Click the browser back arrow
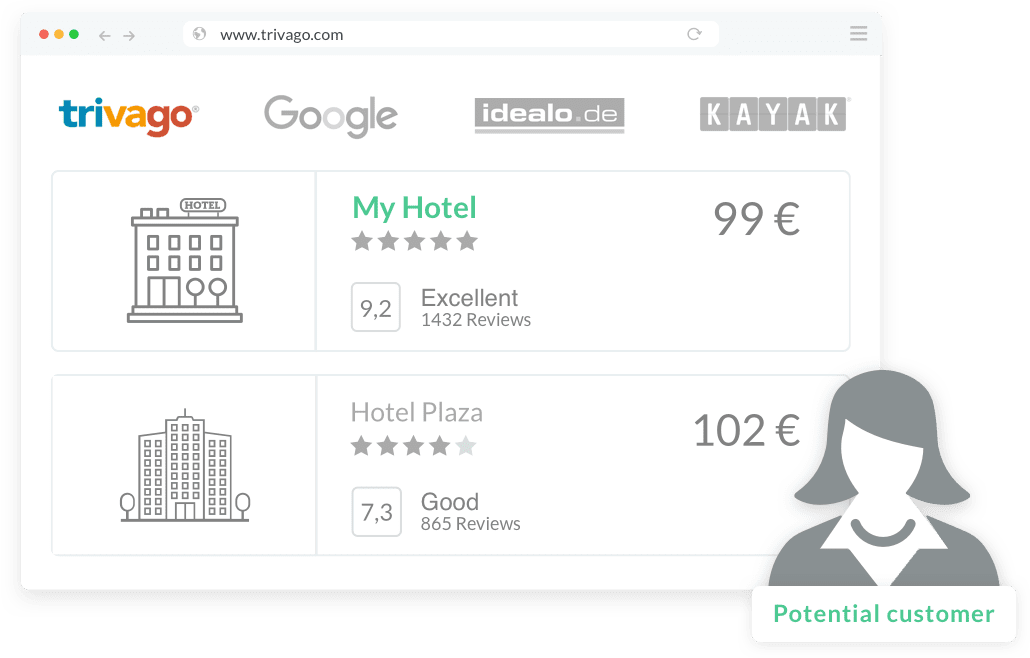Viewport: 1030px width, 658px height. pos(104,36)
